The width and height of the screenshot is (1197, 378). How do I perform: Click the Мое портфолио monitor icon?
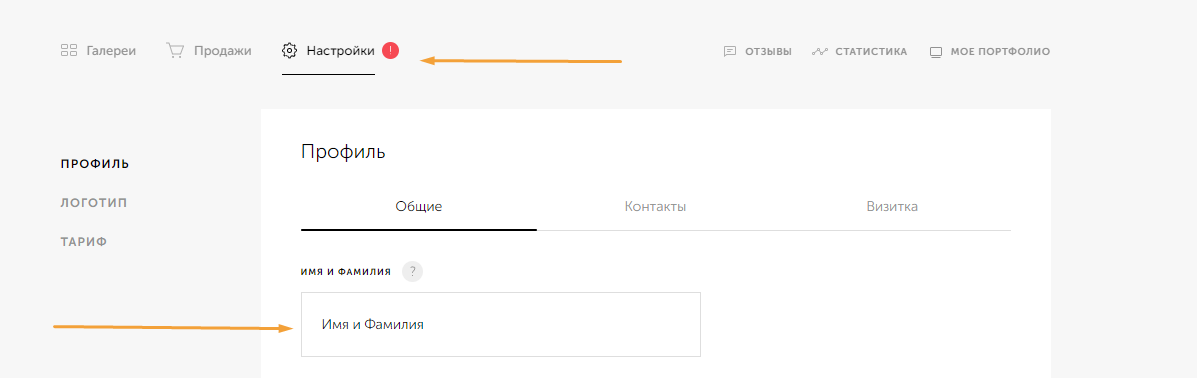point(936,52)
